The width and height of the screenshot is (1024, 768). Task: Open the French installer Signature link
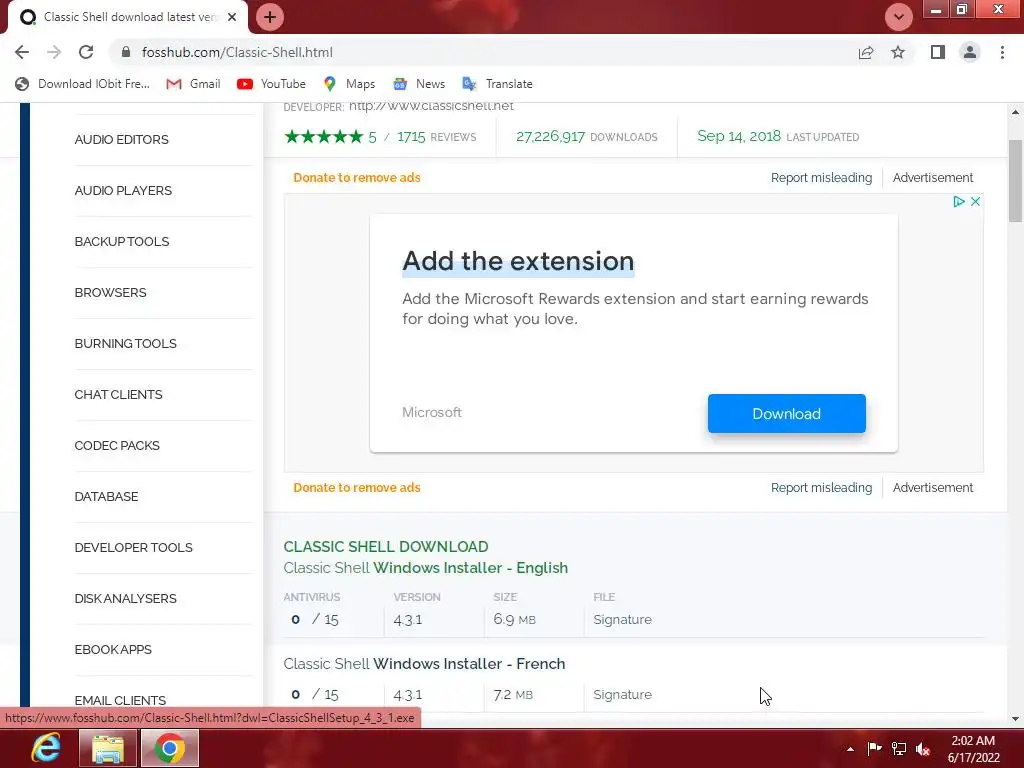tap(622, 695)
